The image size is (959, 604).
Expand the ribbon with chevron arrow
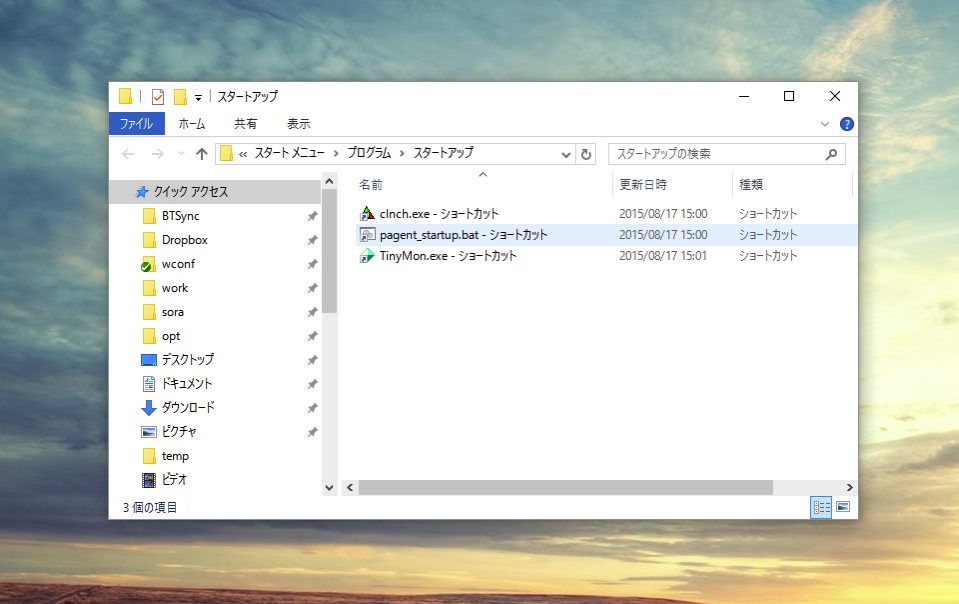coord(825,124)
